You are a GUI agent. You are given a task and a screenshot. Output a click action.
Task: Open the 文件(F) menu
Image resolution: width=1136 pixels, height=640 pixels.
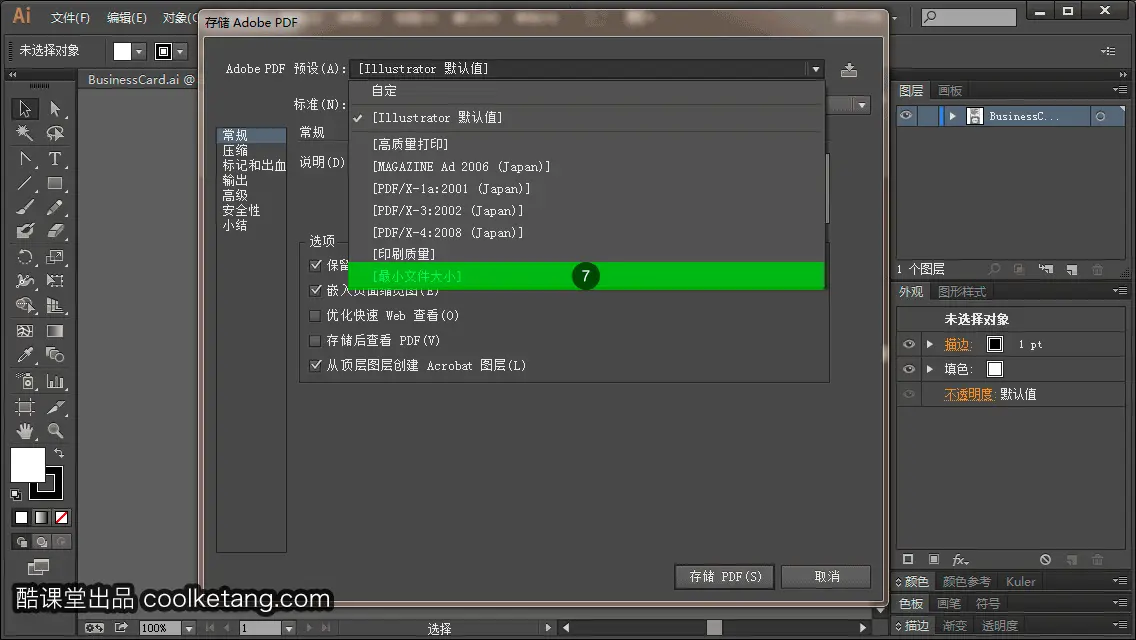pyautogui.click(x=70, y=17)
